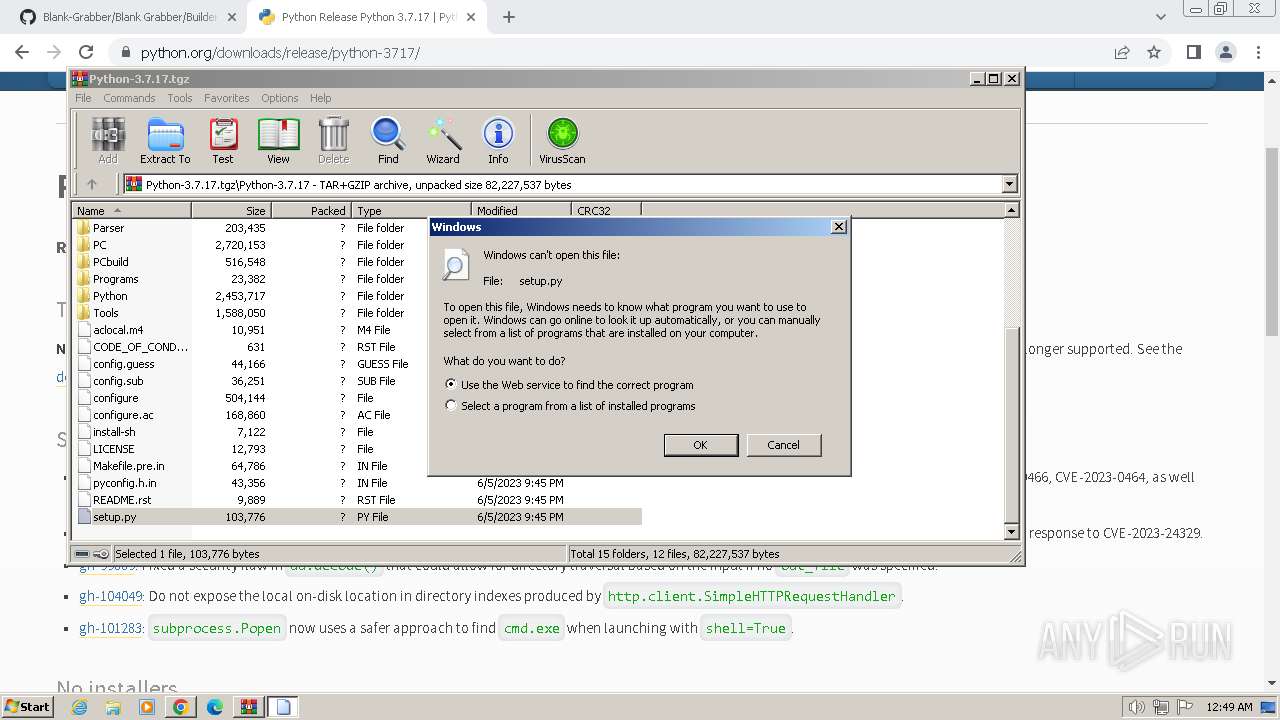Select the Makefile.pre.in file row
1280x720 pixels.
357,466
